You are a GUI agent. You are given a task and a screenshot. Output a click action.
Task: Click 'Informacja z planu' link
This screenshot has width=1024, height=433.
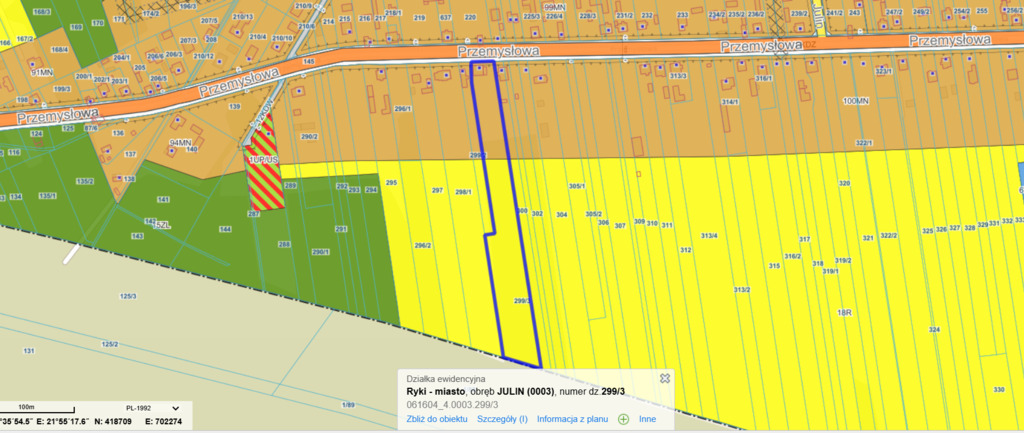[574, 419]
